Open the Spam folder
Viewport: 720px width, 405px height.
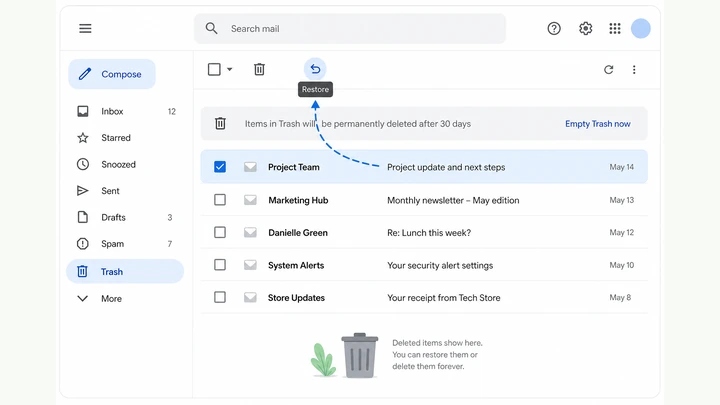point(126,244)
